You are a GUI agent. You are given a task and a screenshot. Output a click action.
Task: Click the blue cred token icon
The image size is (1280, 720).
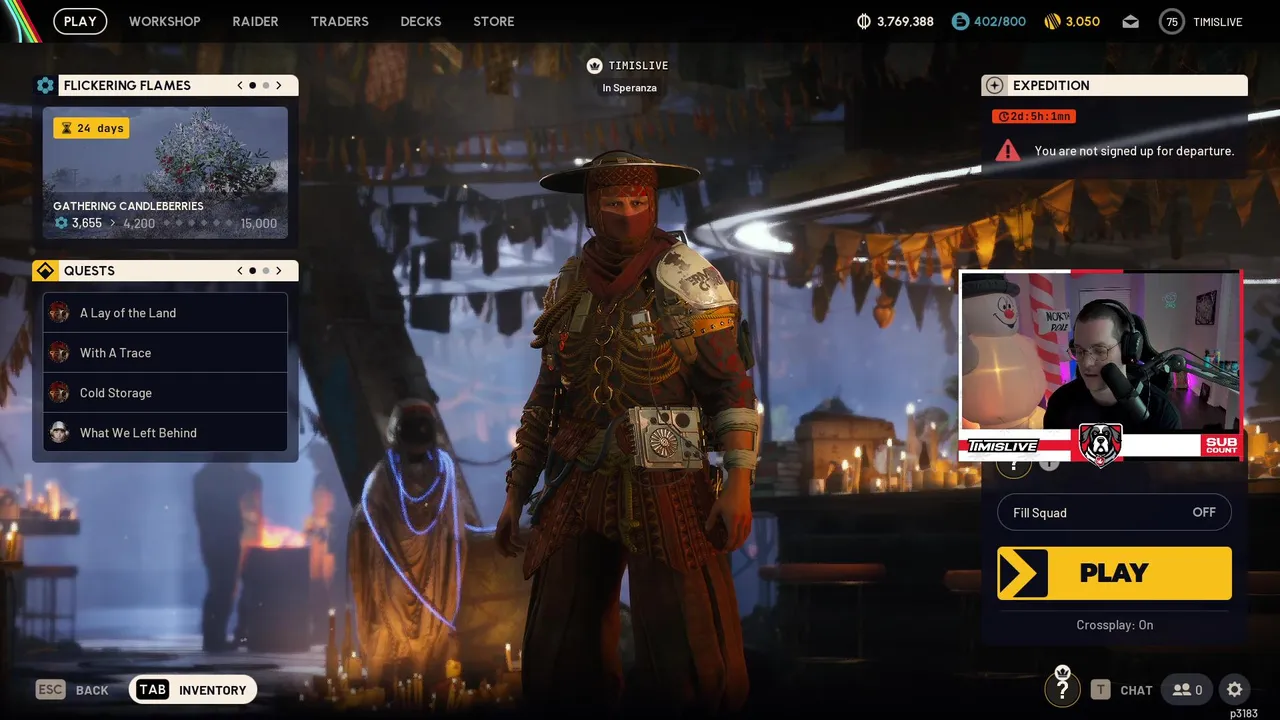click(960, 21)
